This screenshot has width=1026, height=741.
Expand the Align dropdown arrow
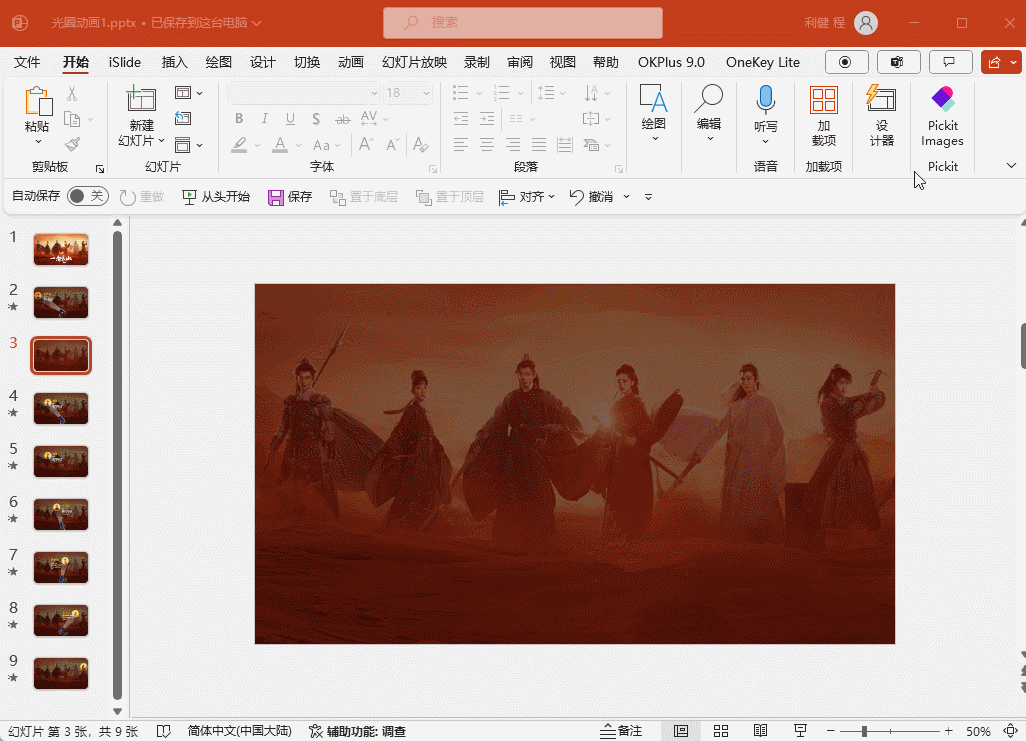(x=552, y=197)
